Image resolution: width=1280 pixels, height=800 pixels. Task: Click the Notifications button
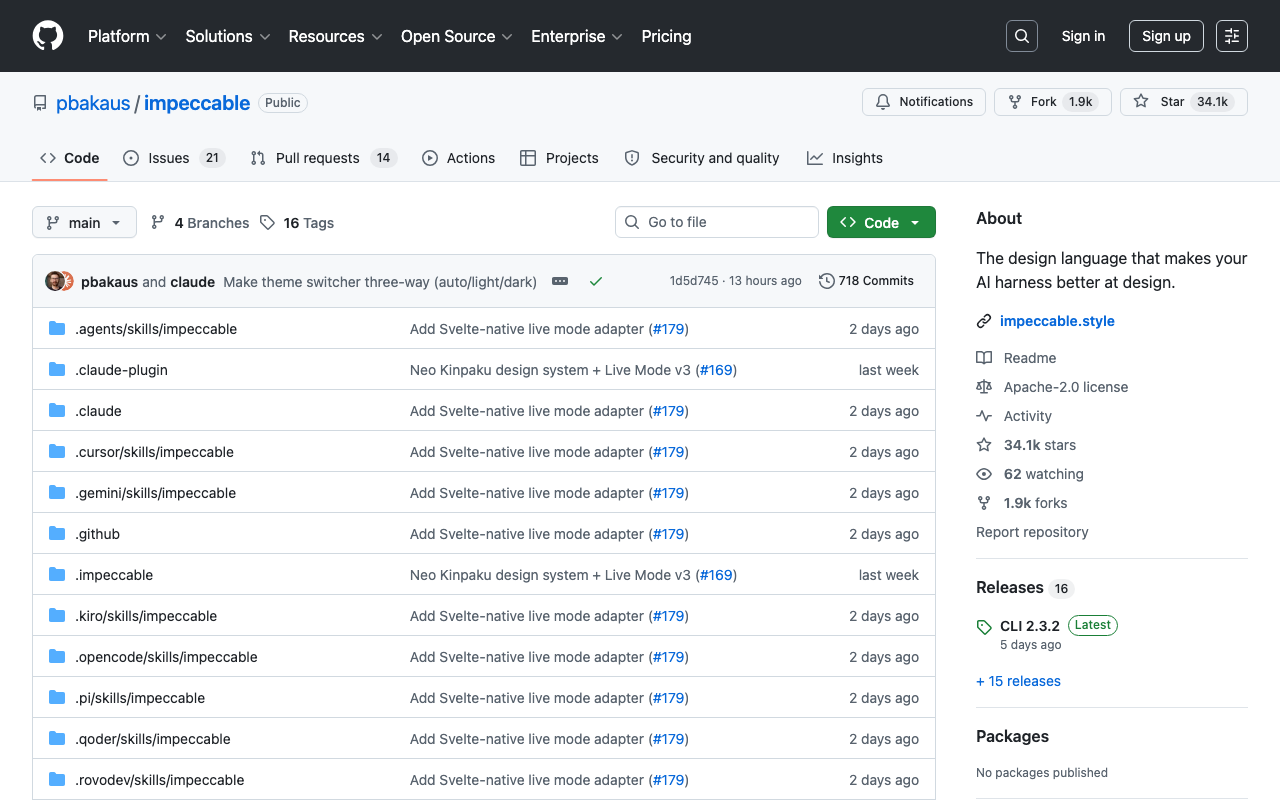click(924, 102)
